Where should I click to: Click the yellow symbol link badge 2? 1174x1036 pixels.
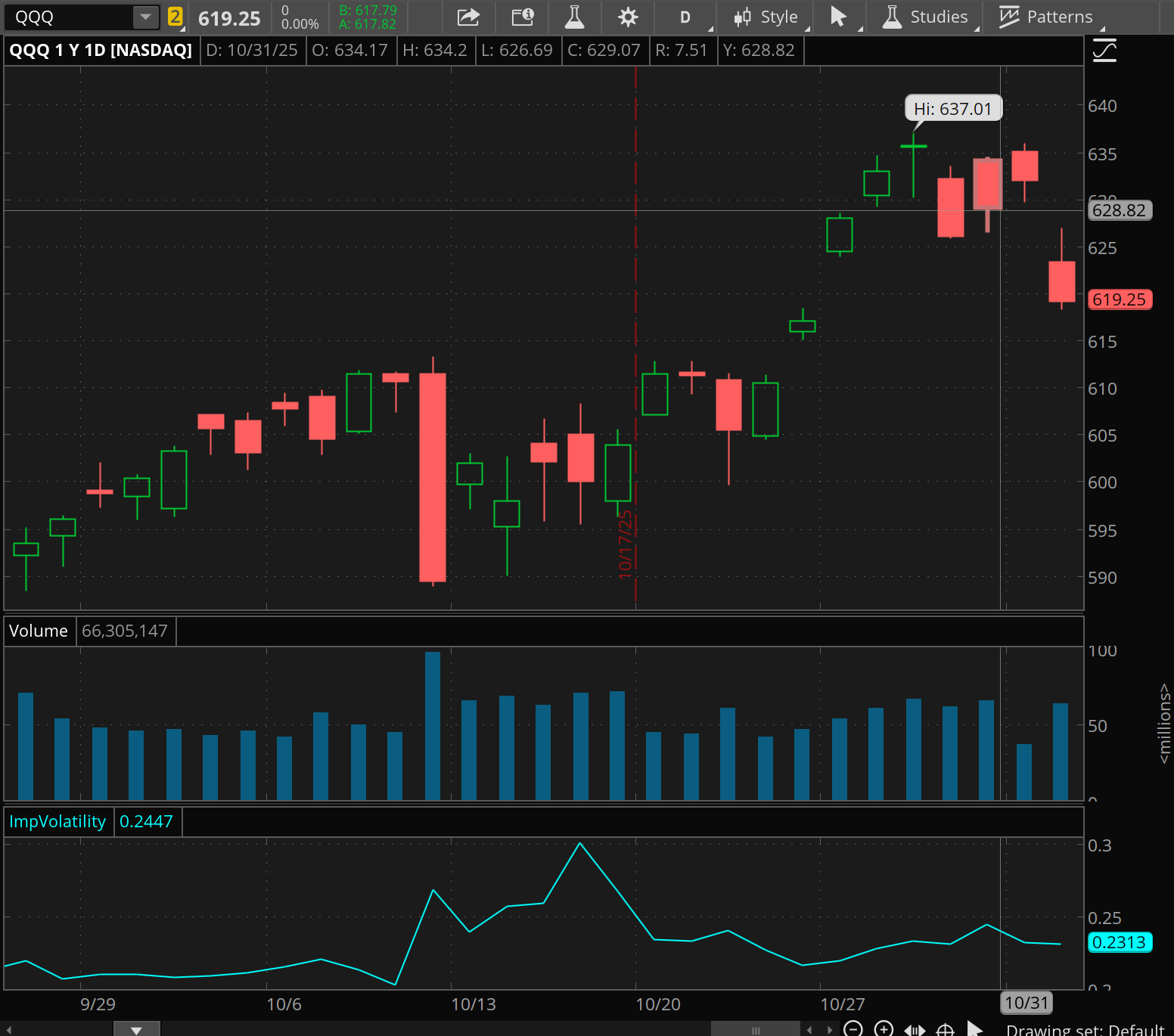tap(175, 17)
